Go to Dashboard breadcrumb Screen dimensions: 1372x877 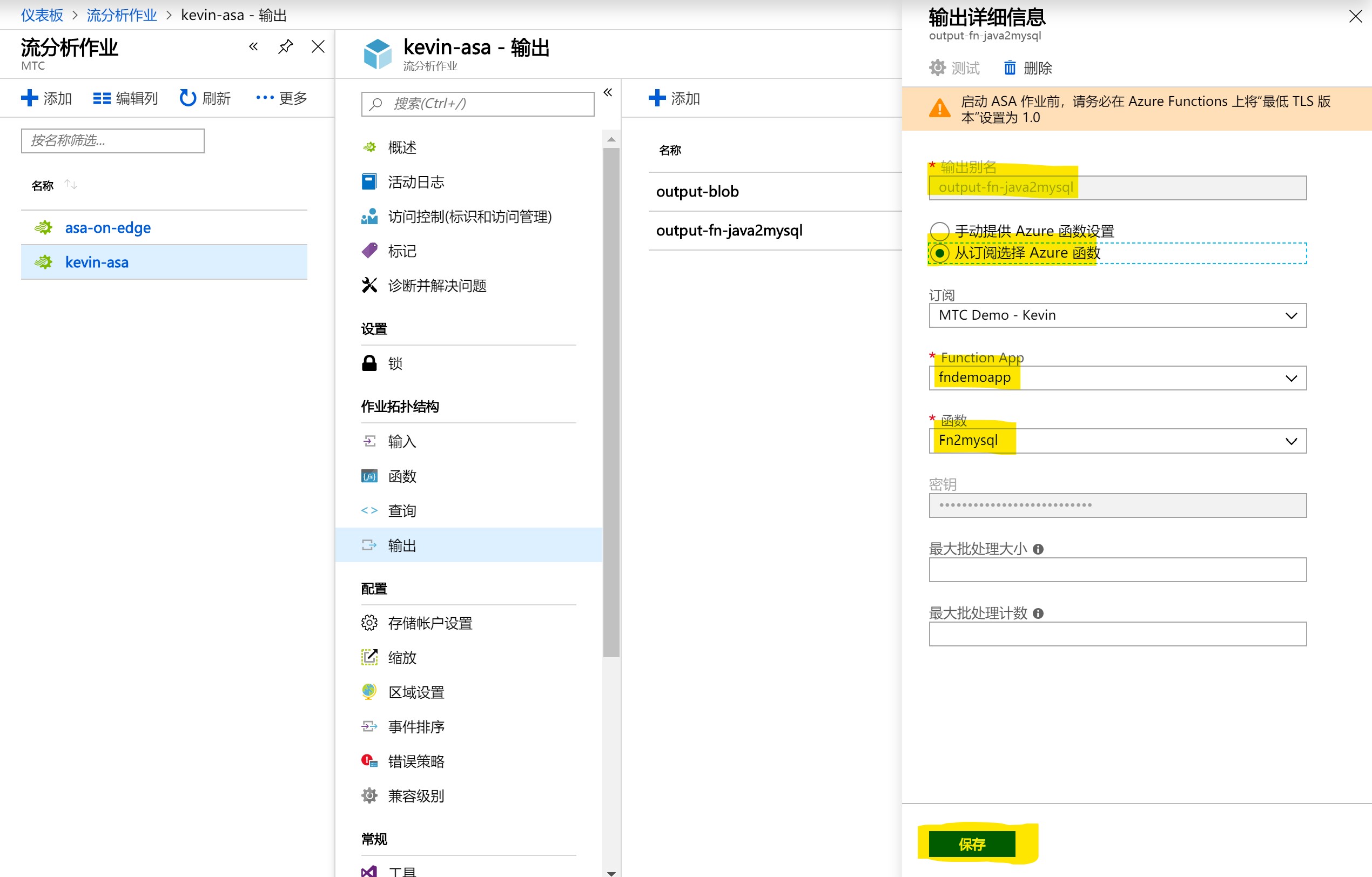(42, 15)
